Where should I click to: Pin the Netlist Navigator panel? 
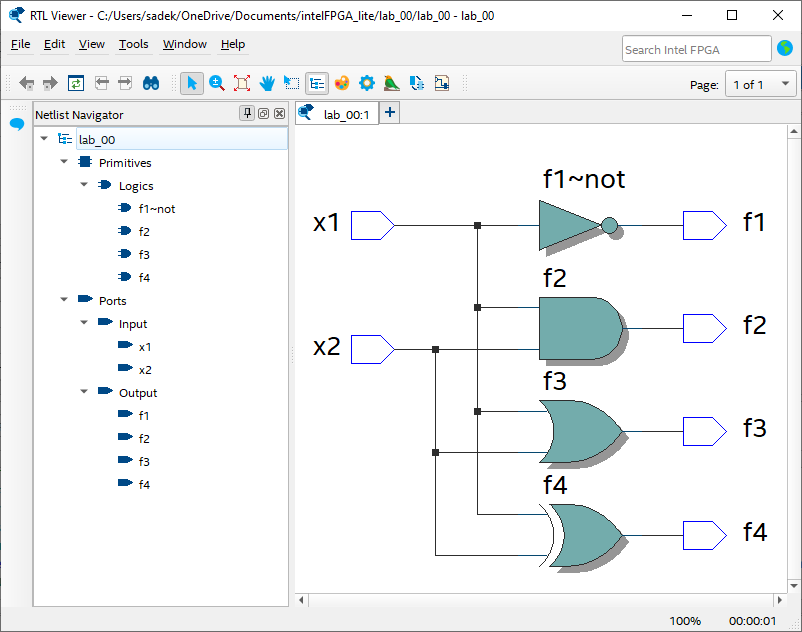(x=246, y=114)
